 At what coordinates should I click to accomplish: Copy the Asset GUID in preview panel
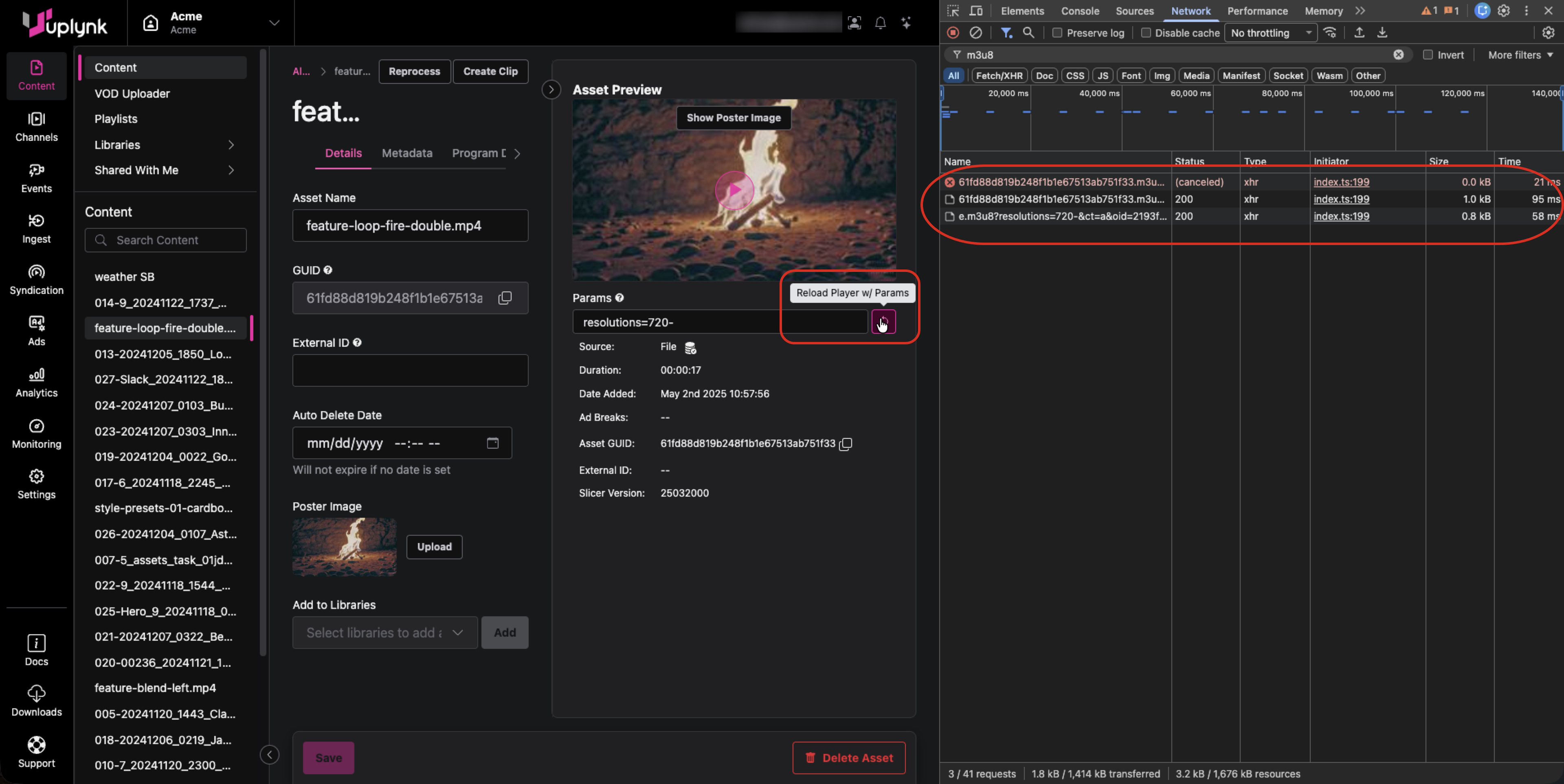pos(846,444)
